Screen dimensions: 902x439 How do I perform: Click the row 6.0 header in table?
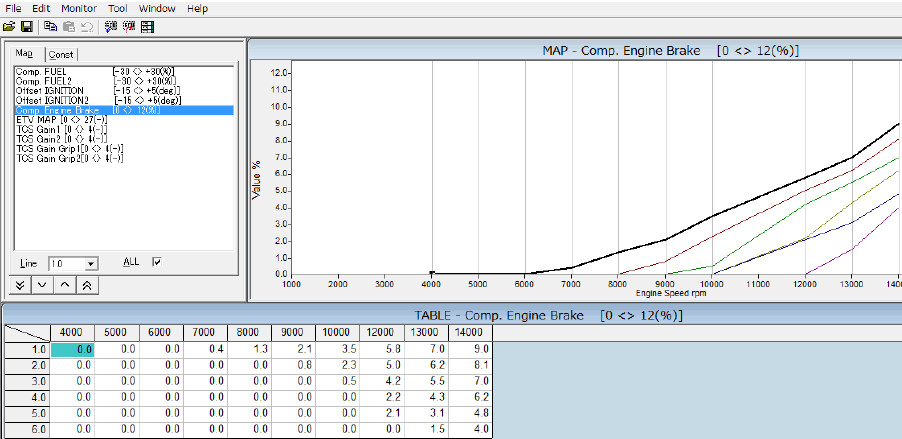[x=26, y=429]
